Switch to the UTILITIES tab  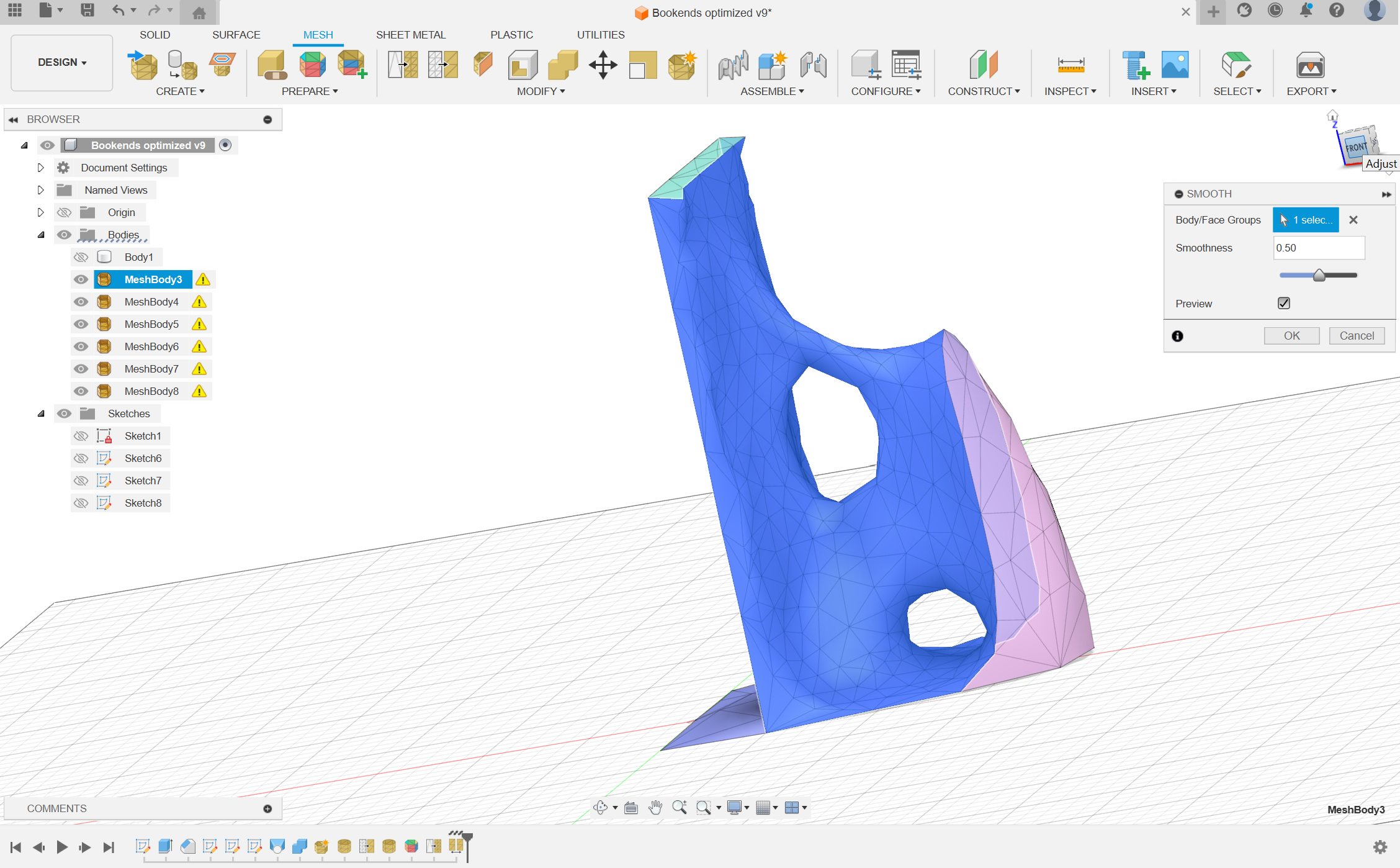601,35
